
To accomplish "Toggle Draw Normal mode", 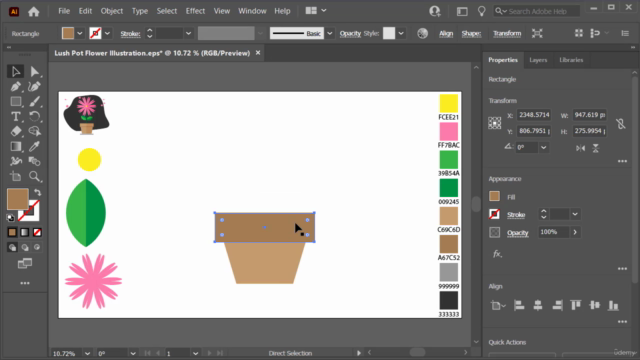I will coord(12,247).
